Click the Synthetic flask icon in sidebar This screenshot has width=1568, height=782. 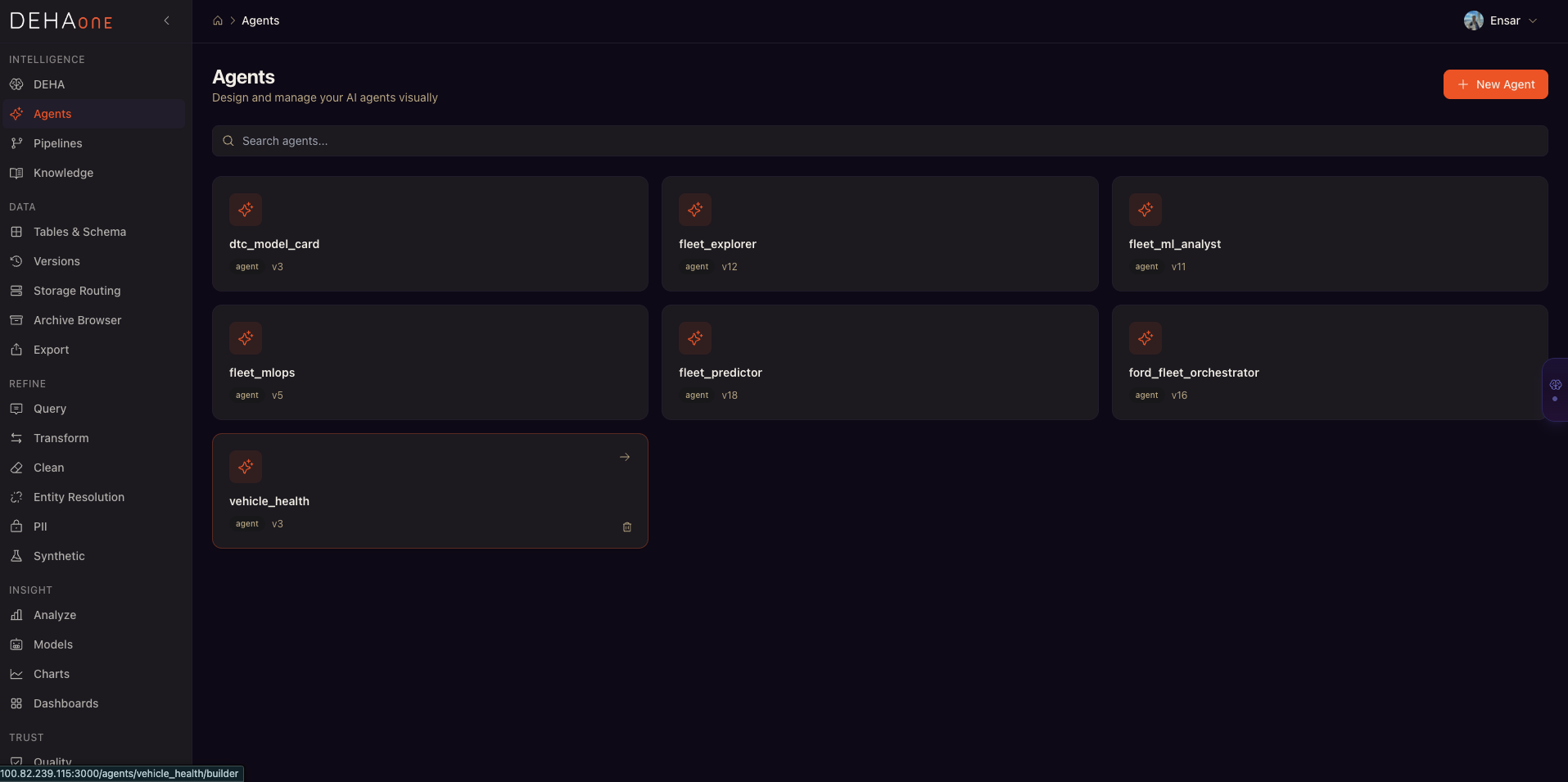click(16, 556)
